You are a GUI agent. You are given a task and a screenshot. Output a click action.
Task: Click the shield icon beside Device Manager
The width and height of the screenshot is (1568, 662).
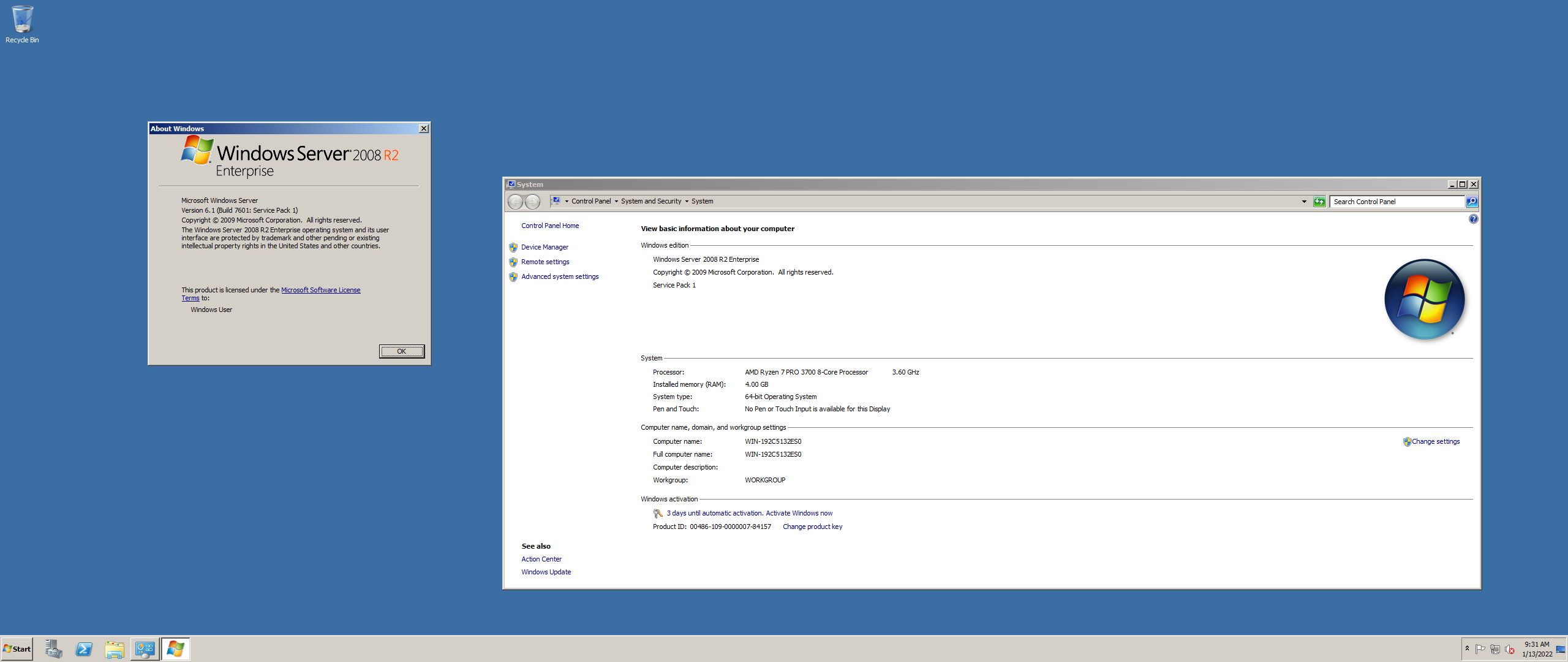(513, 248)
